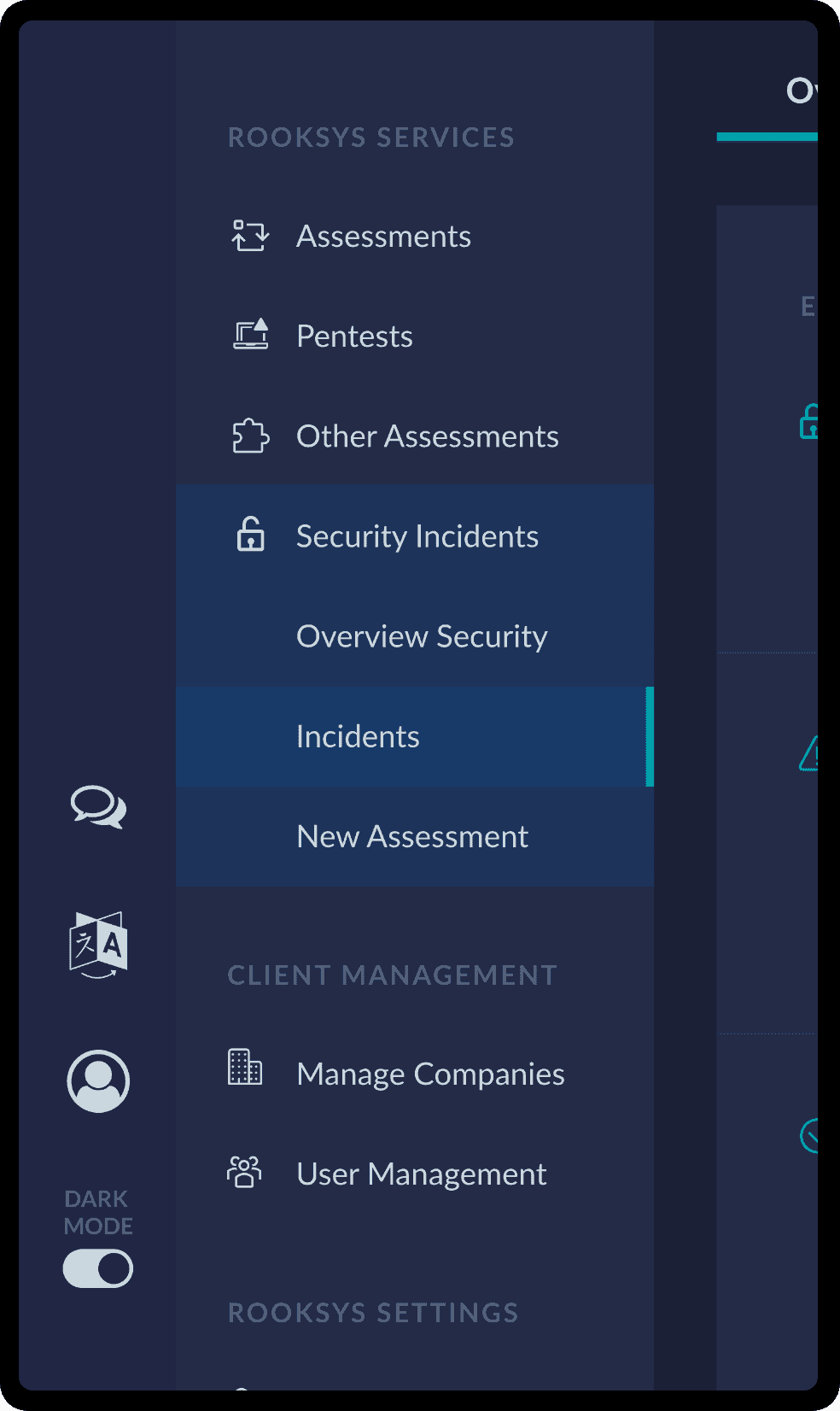Open the language translation icon
This screenshot has width=840, height=1411.
[x=98, y=945]
